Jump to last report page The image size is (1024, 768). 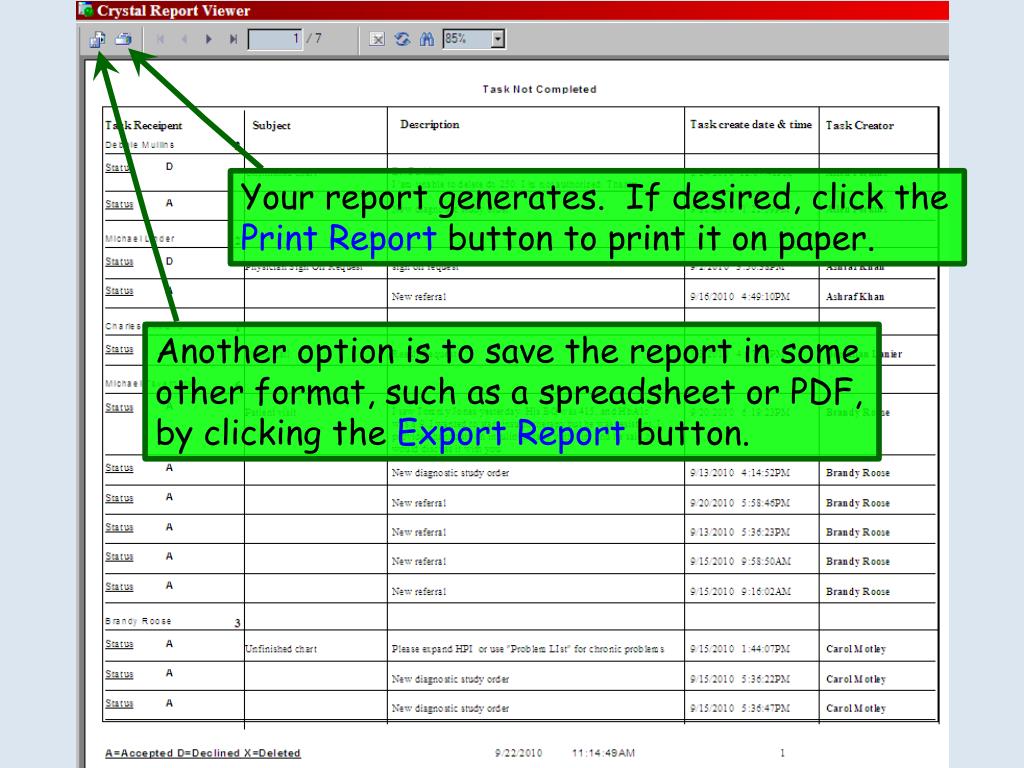232,39
